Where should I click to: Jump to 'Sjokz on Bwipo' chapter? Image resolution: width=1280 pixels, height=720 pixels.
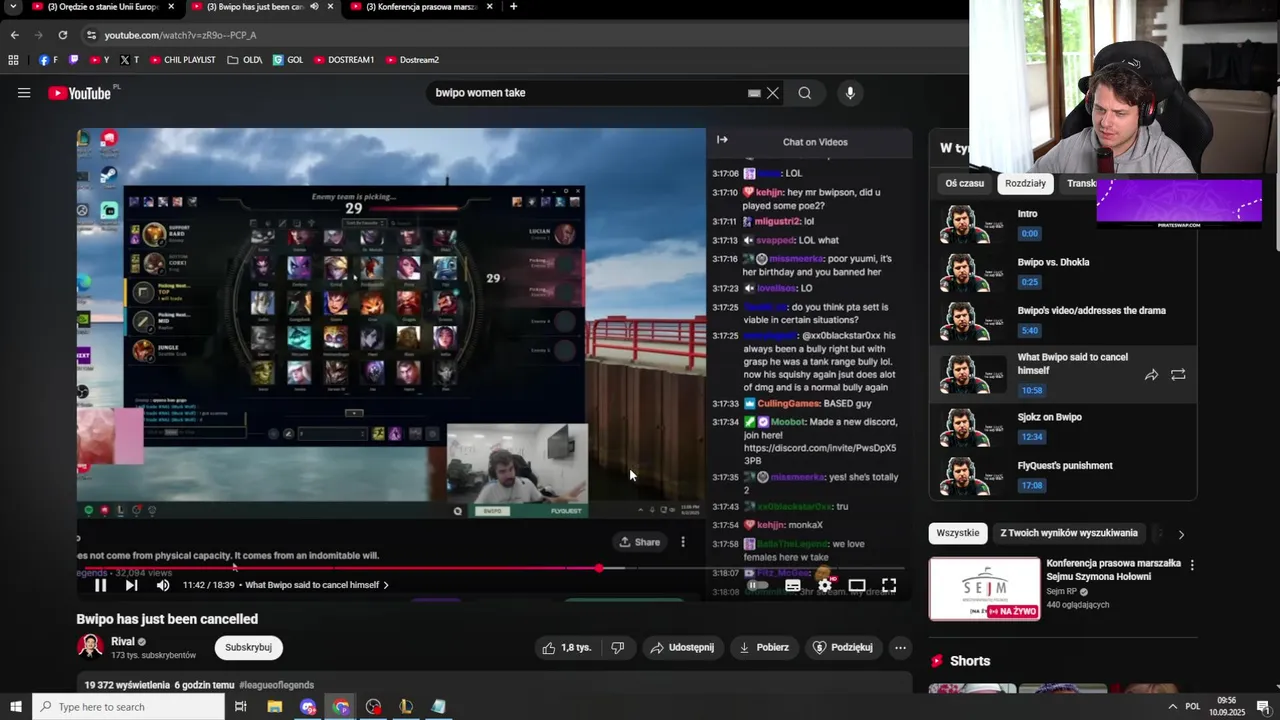pyautogui.click(x=1063, y=427)
